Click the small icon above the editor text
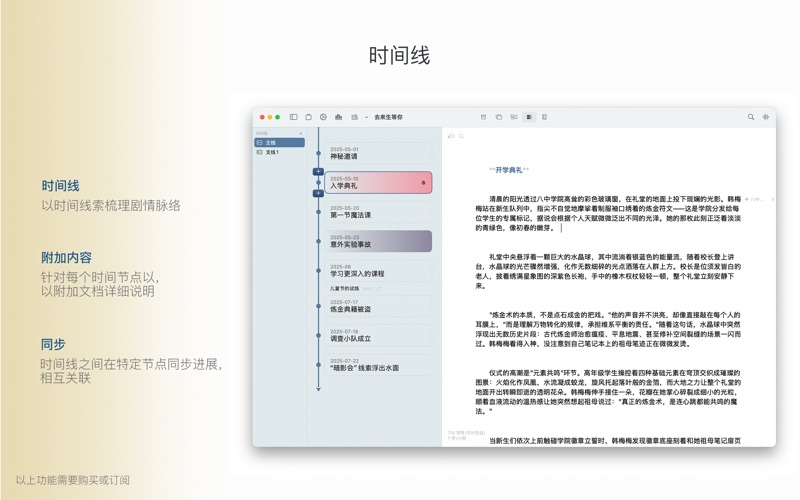Screen dimensions: 800x500 coord(451,136)
